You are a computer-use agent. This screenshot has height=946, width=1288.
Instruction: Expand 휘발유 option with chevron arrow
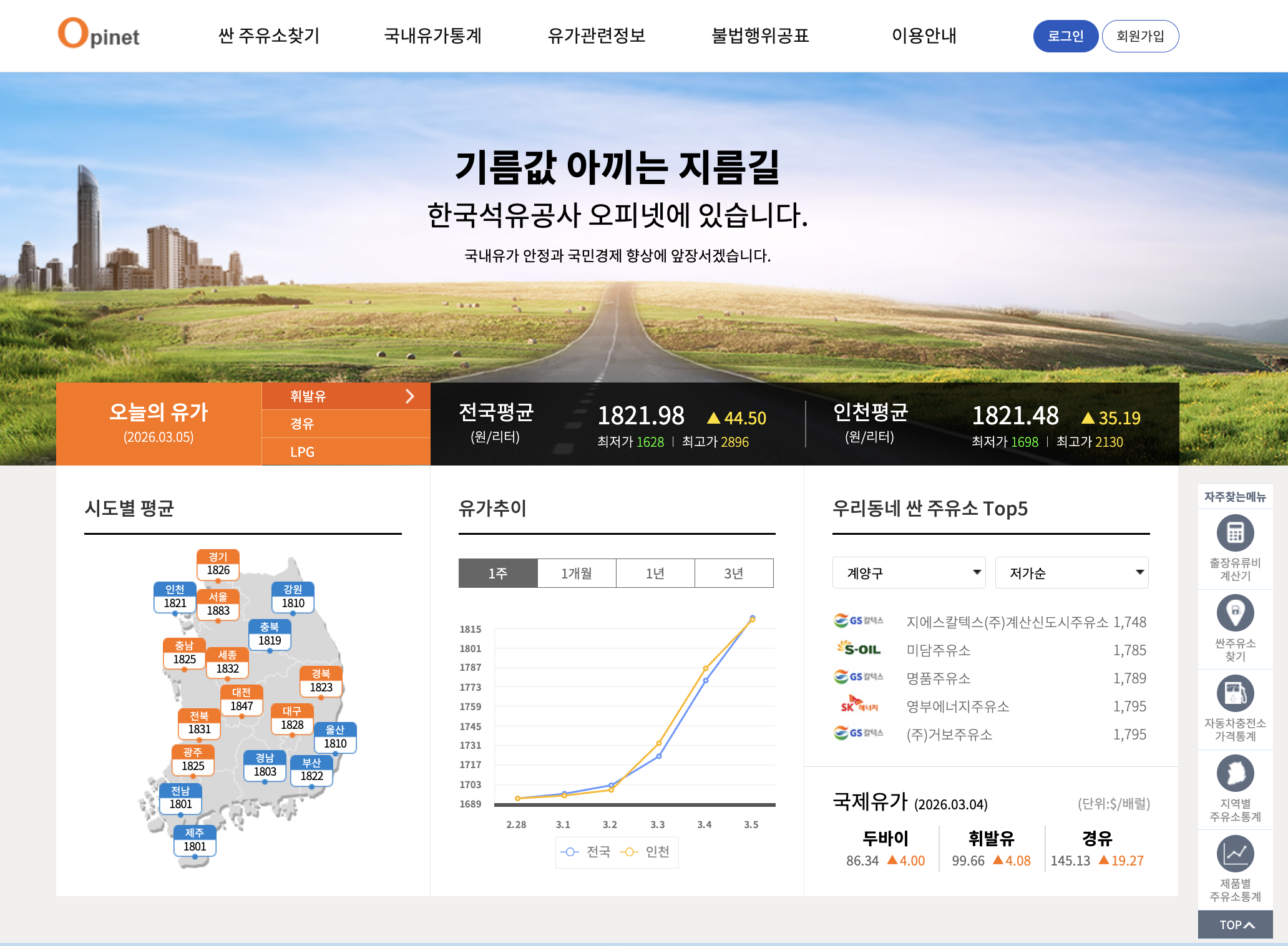(x=409, y=396)
